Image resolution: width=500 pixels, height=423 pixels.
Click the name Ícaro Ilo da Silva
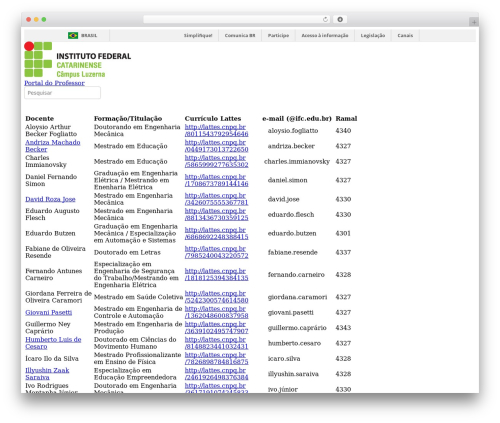coord(52,359)
